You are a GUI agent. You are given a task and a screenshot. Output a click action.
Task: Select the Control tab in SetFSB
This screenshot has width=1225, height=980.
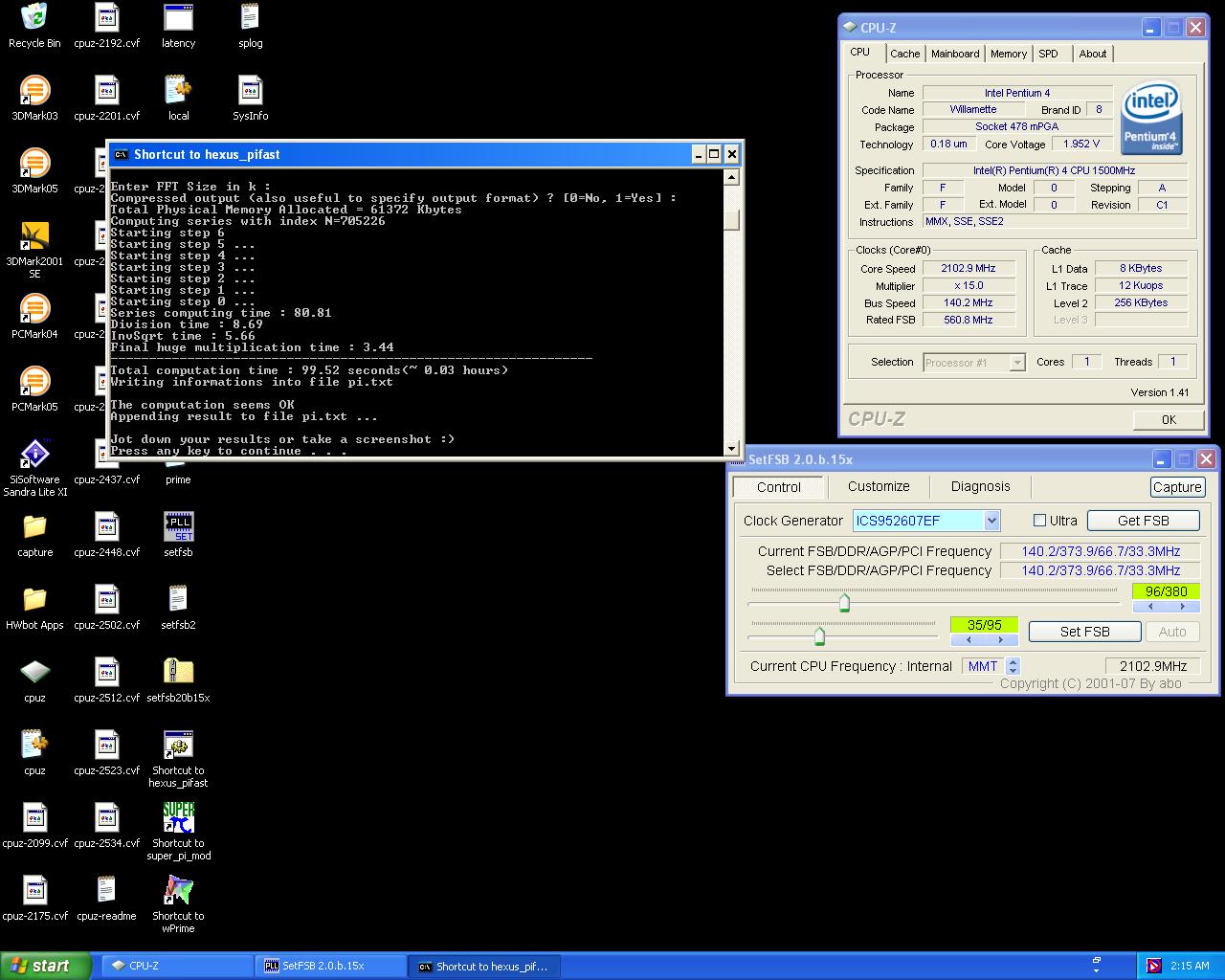[x=779, y=487]
